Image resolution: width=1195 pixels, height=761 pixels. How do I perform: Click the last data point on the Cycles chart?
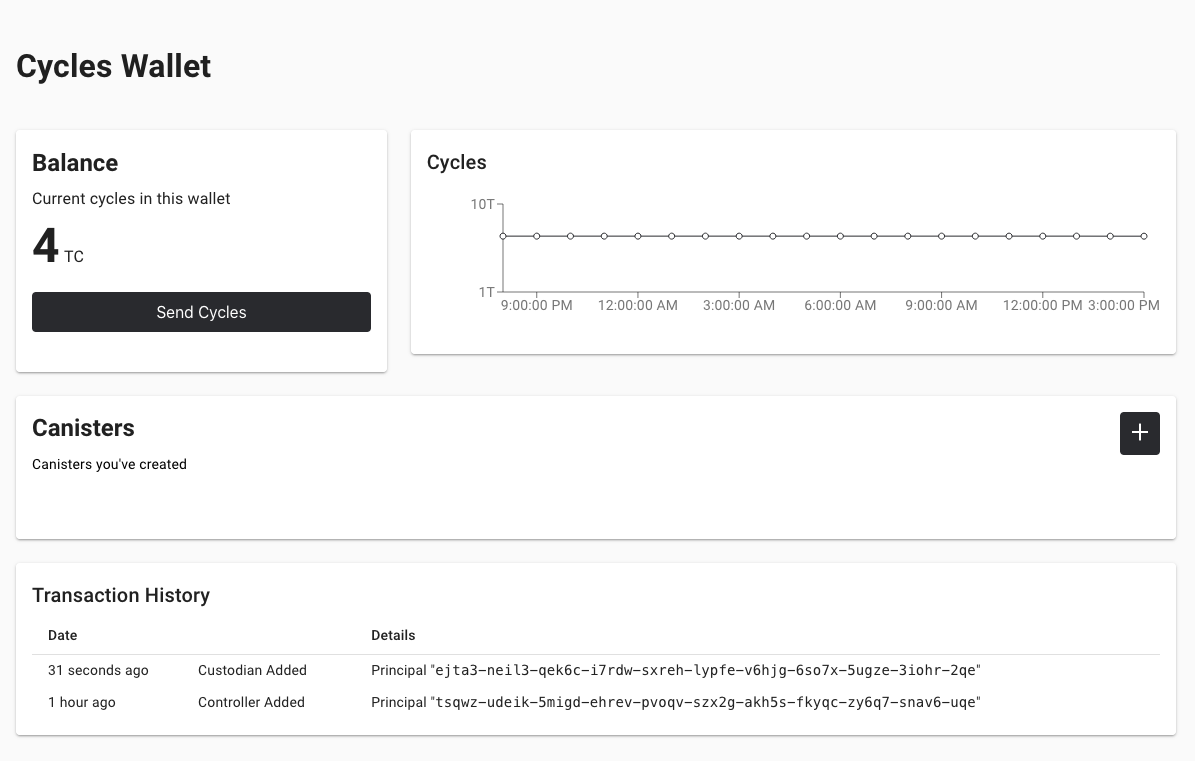tap(1143, 236)
